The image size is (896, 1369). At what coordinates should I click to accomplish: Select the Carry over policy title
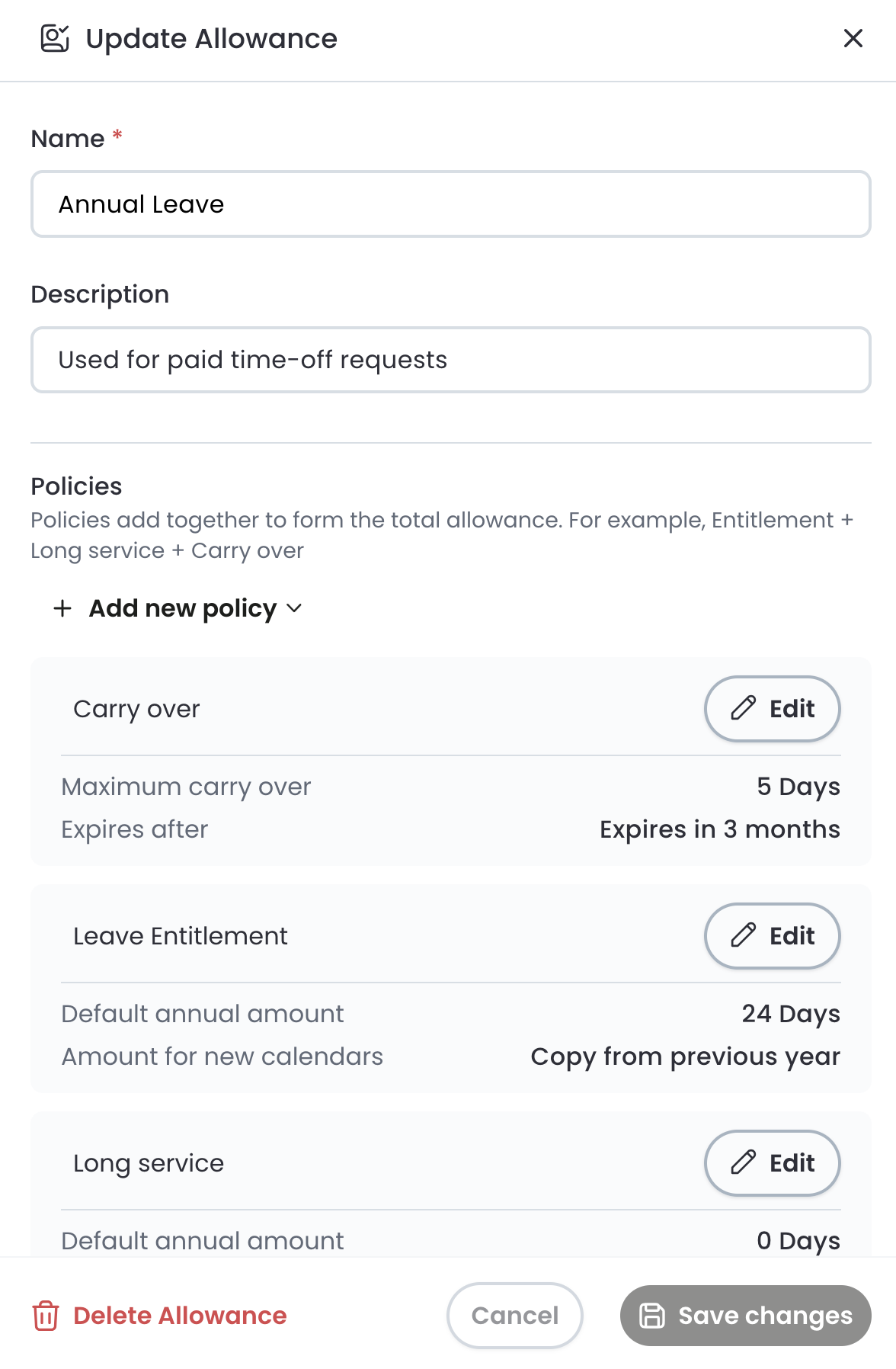[136, 709]
